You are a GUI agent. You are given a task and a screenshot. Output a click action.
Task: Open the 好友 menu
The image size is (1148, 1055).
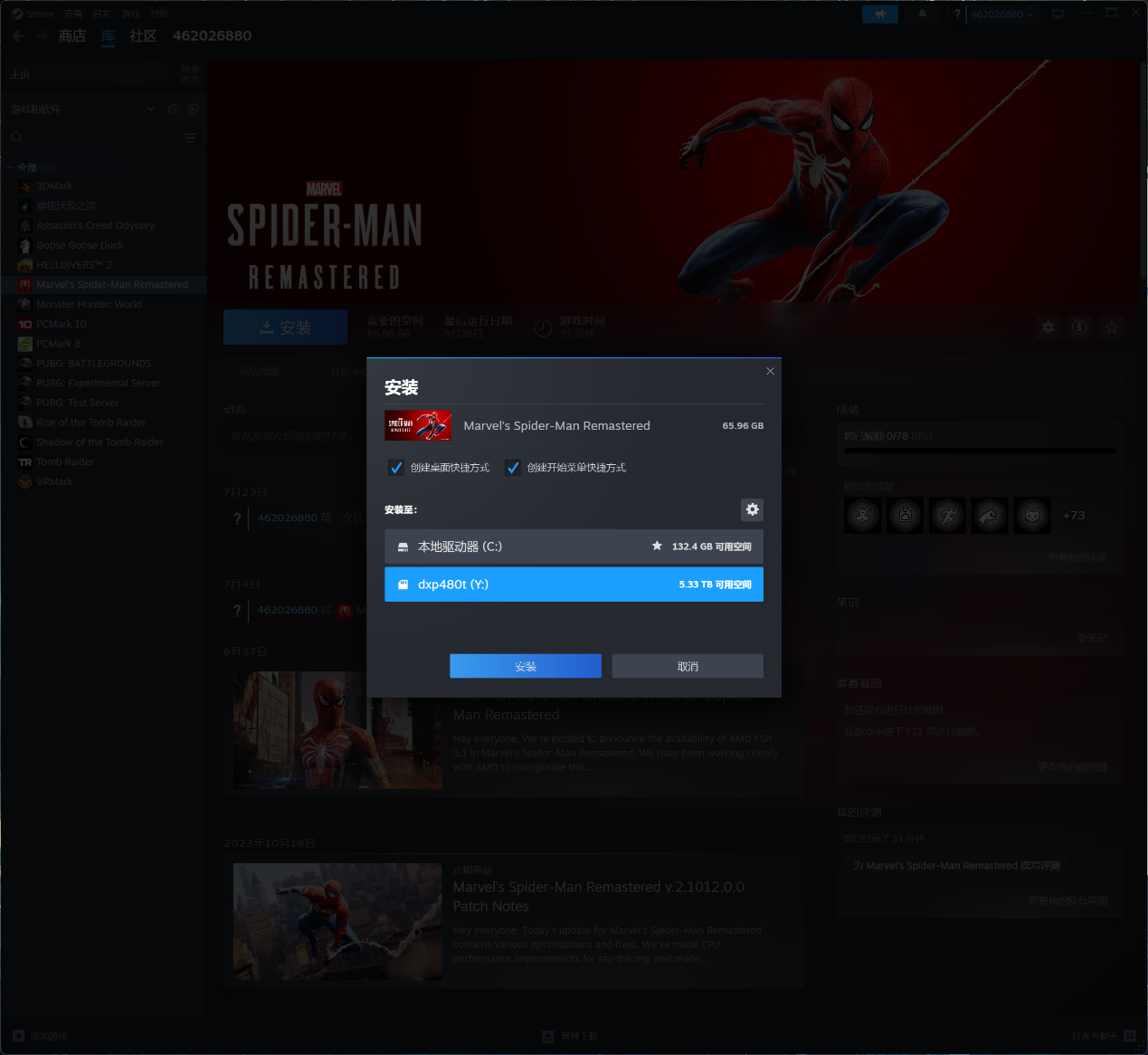click(102, 14)
